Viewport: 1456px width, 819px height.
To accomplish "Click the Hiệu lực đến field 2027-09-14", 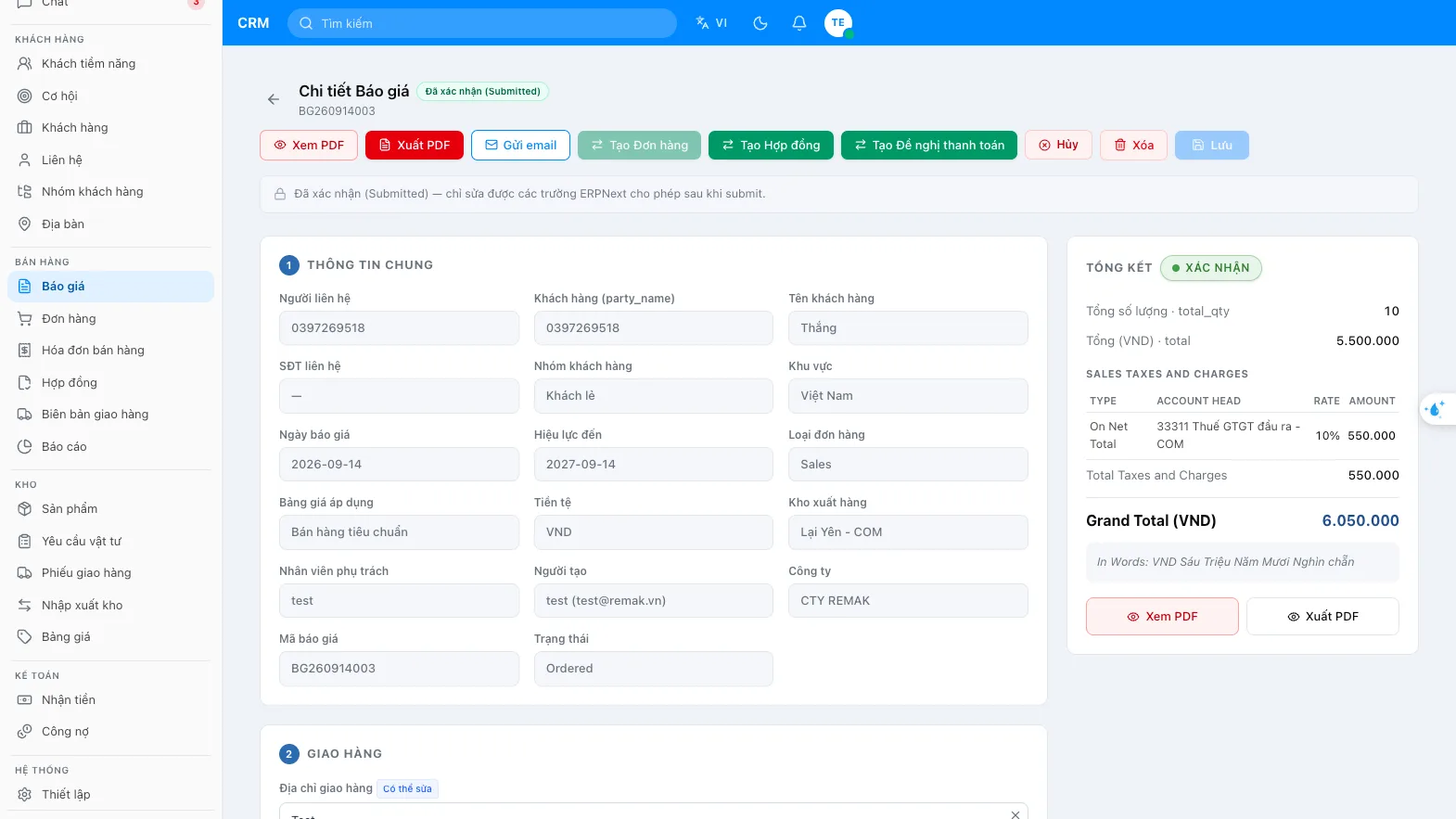I will [654, 465].
